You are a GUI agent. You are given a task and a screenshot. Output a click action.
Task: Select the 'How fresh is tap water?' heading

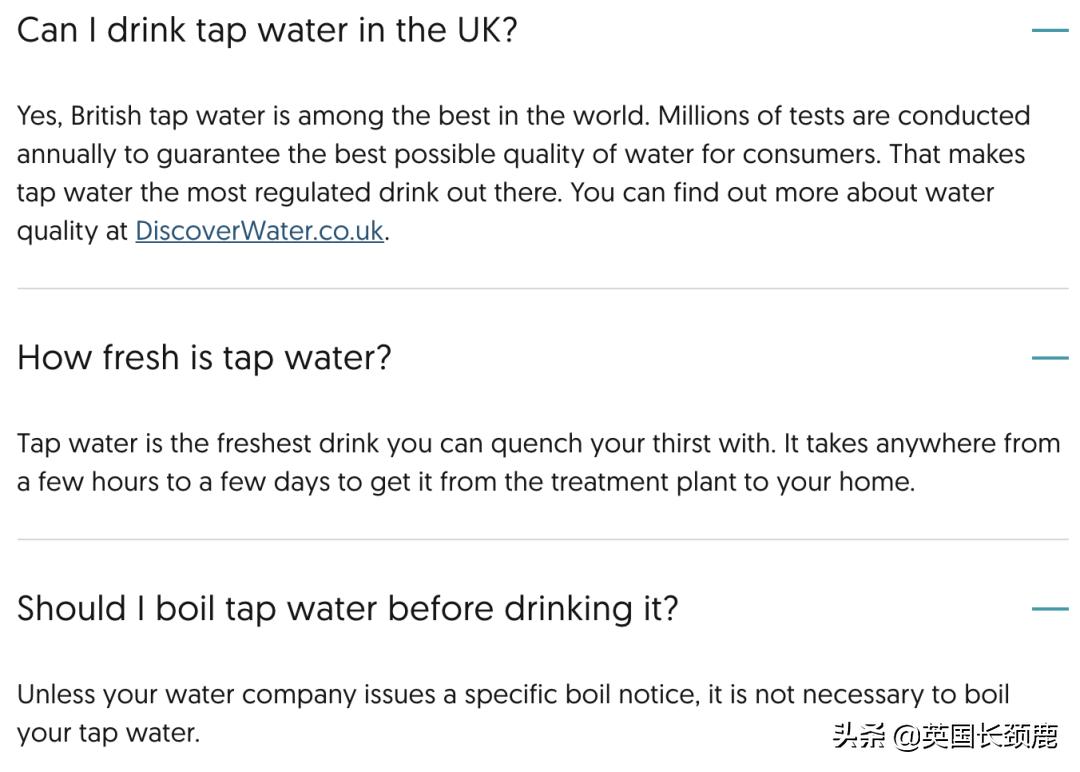(x=204, y=357)
